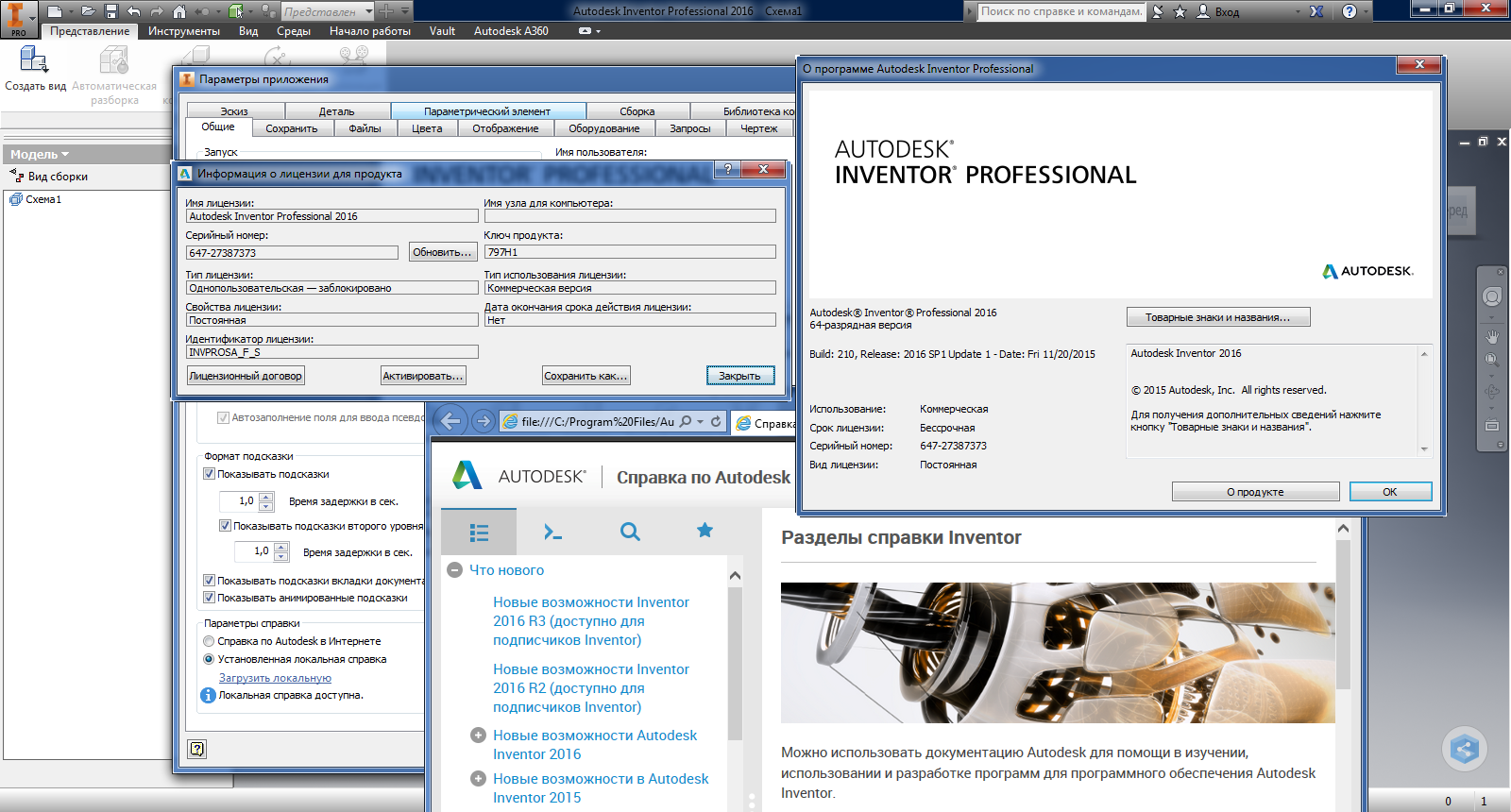Collapse the Что нового section in help
This screenshot has width=1511, height=812.
coord(454,569)
